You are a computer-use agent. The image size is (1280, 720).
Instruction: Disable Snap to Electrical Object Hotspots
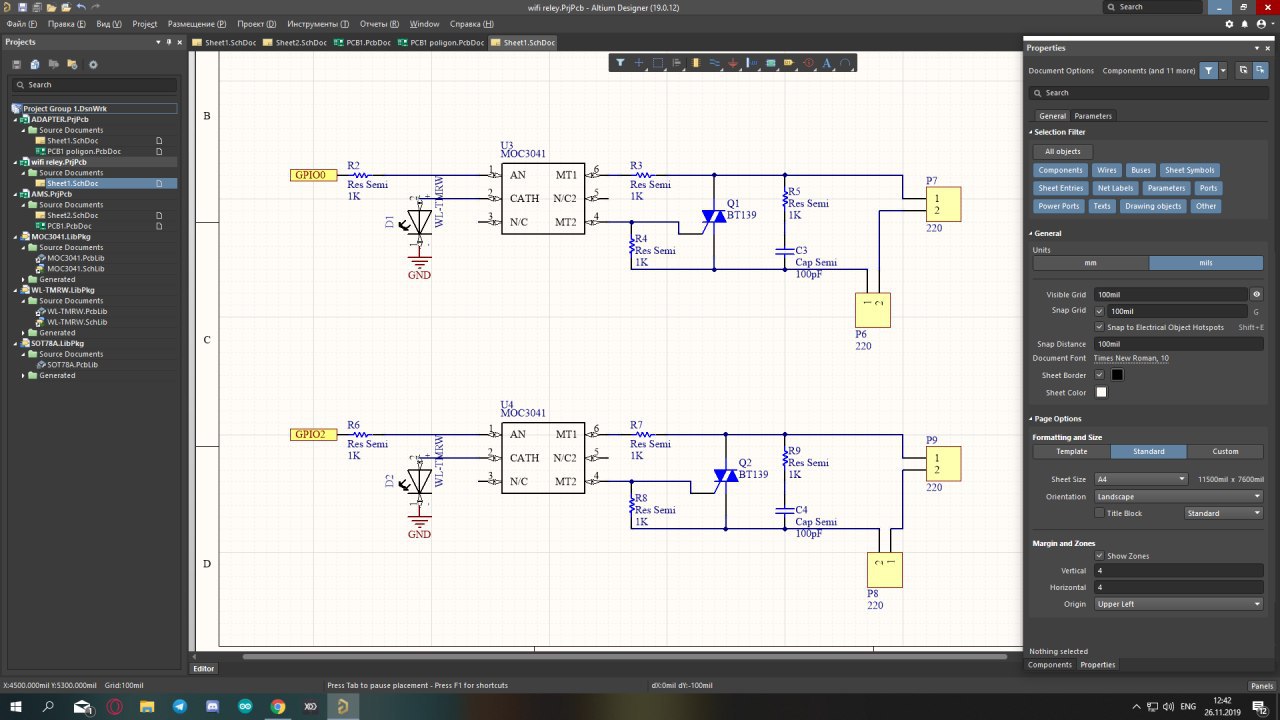point(1100,327)
